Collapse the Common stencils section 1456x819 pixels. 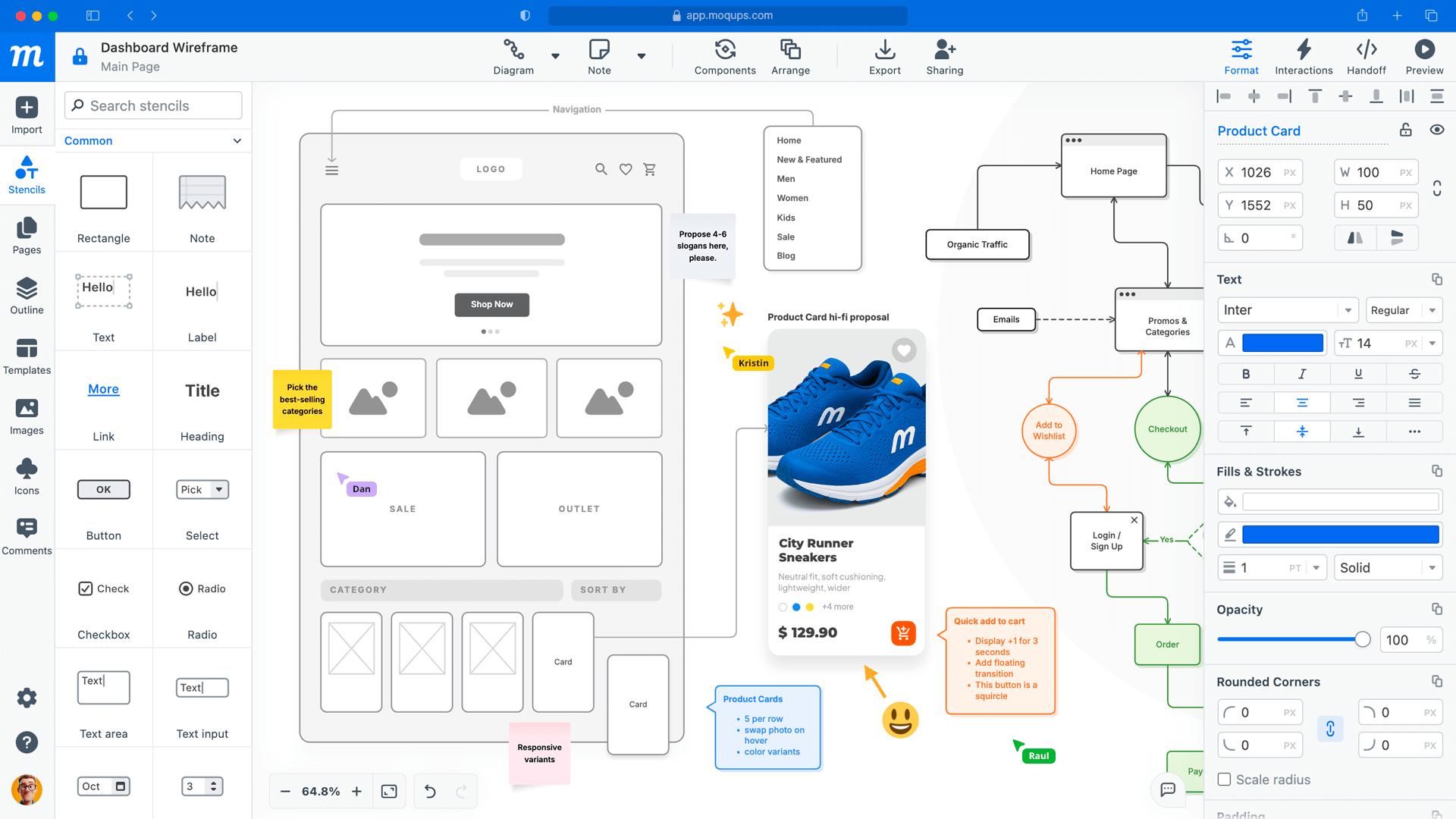[237, 140]
